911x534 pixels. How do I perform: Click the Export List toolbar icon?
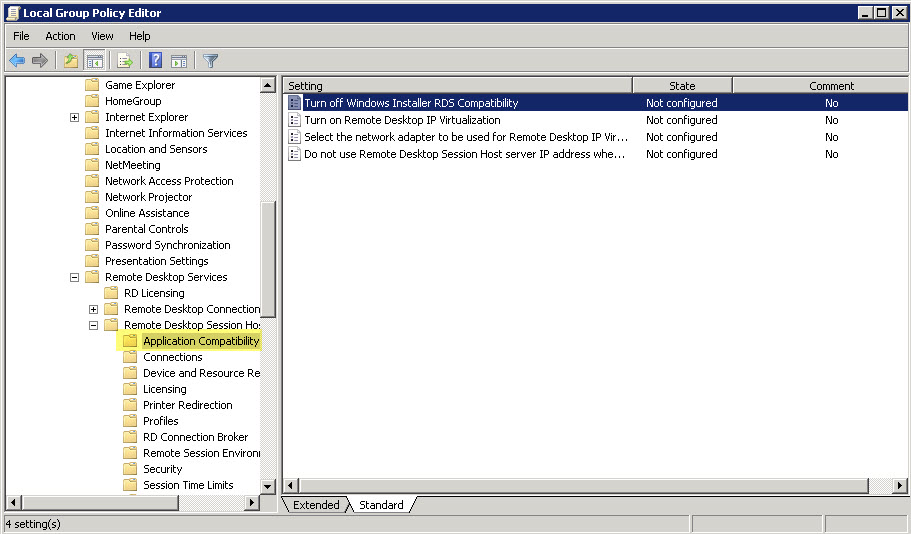125,61
